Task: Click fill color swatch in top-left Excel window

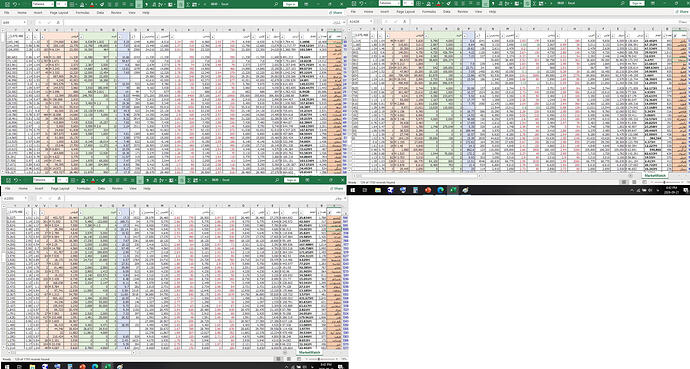Action: coord(82,4)
